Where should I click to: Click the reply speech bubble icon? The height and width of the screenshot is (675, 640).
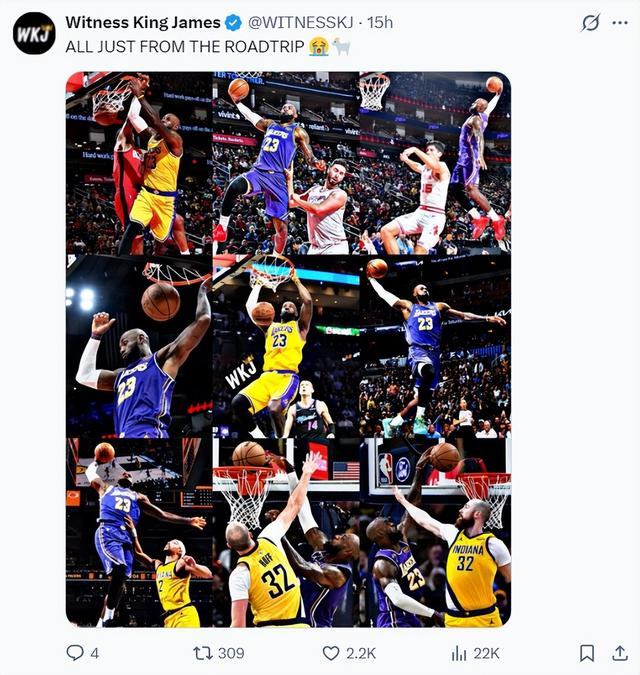pos(75,653)
